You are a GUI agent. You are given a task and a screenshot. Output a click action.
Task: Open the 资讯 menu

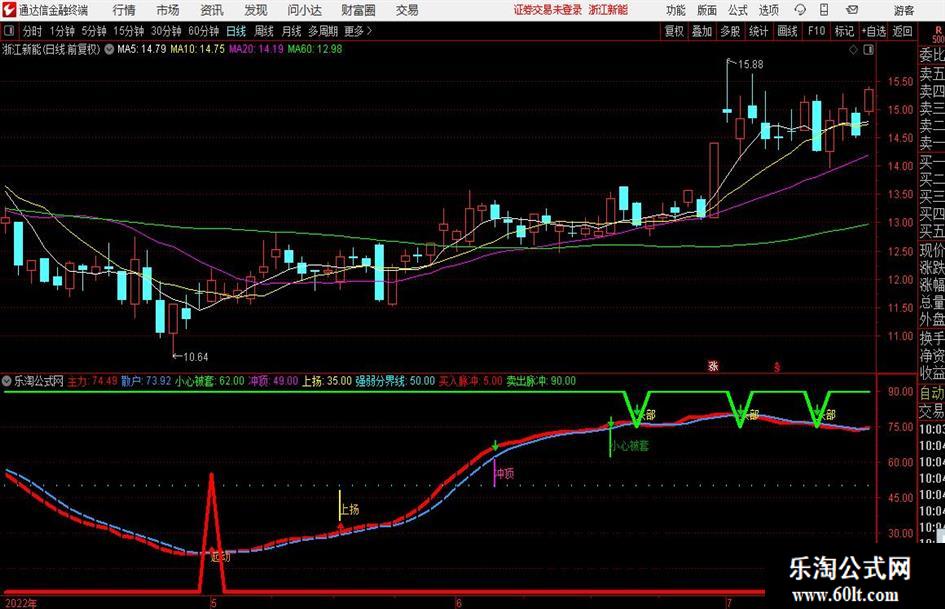pyautogui.click(x=212, y=10)
